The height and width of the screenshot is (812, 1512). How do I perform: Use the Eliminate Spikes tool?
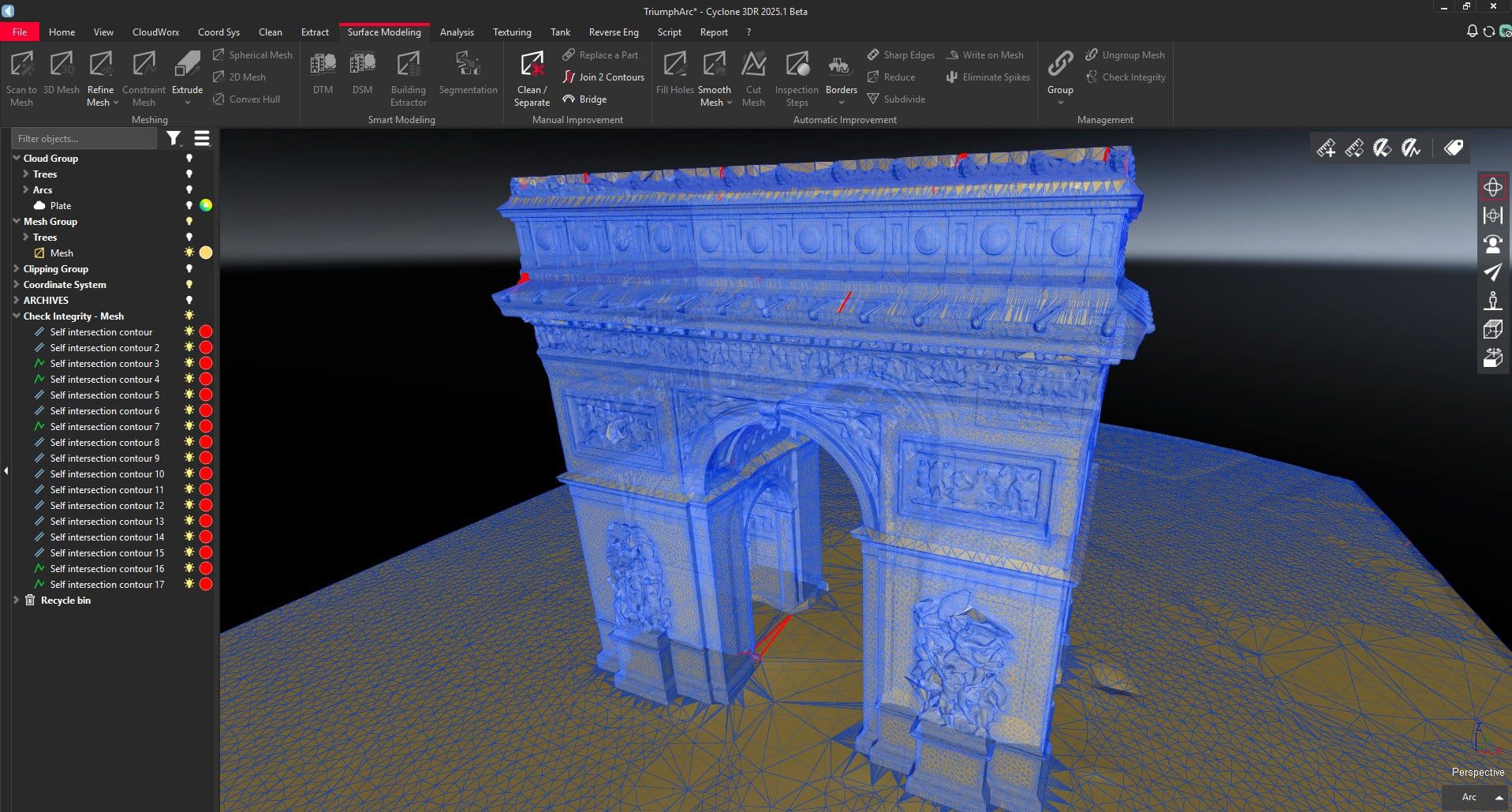coord(987,77)
